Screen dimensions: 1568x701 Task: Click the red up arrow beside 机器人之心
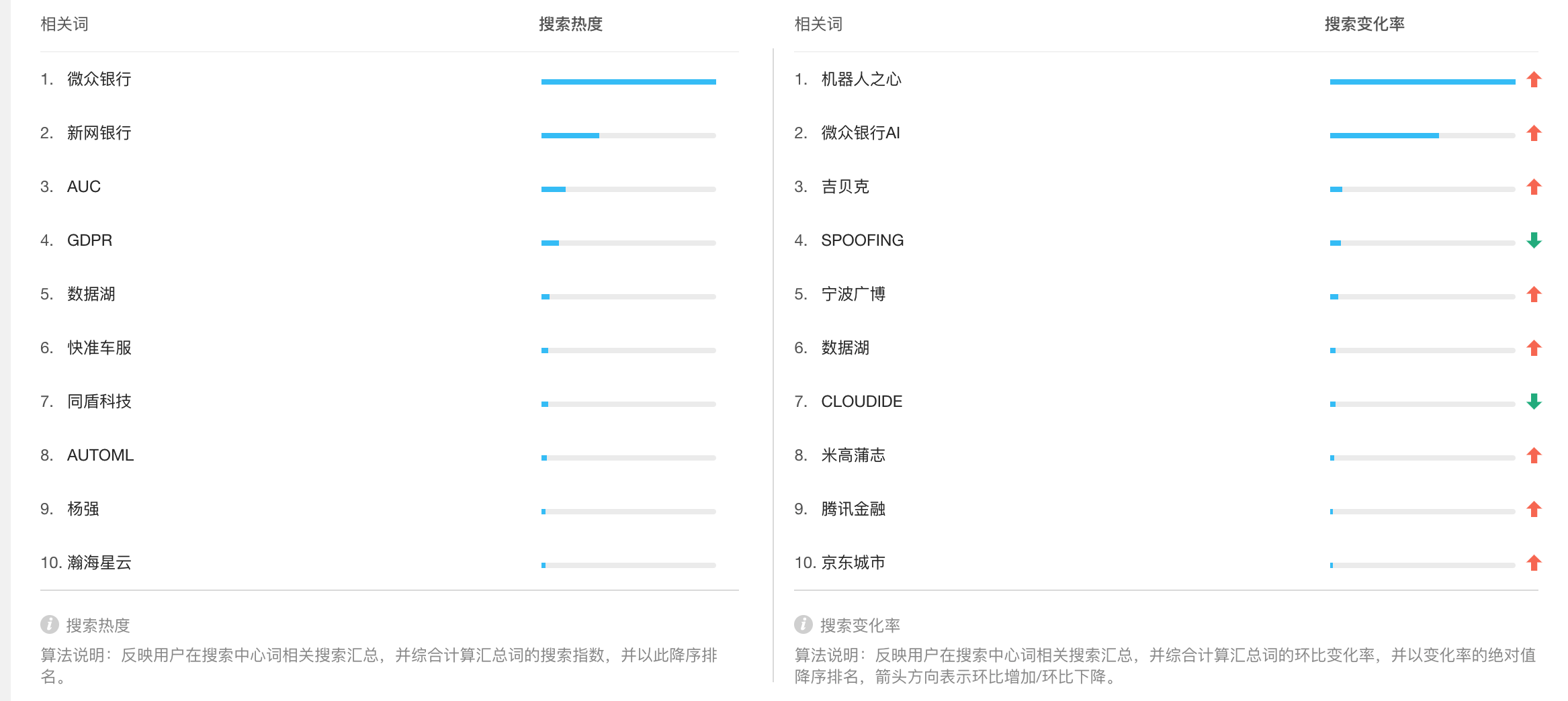click(1534, 80)
